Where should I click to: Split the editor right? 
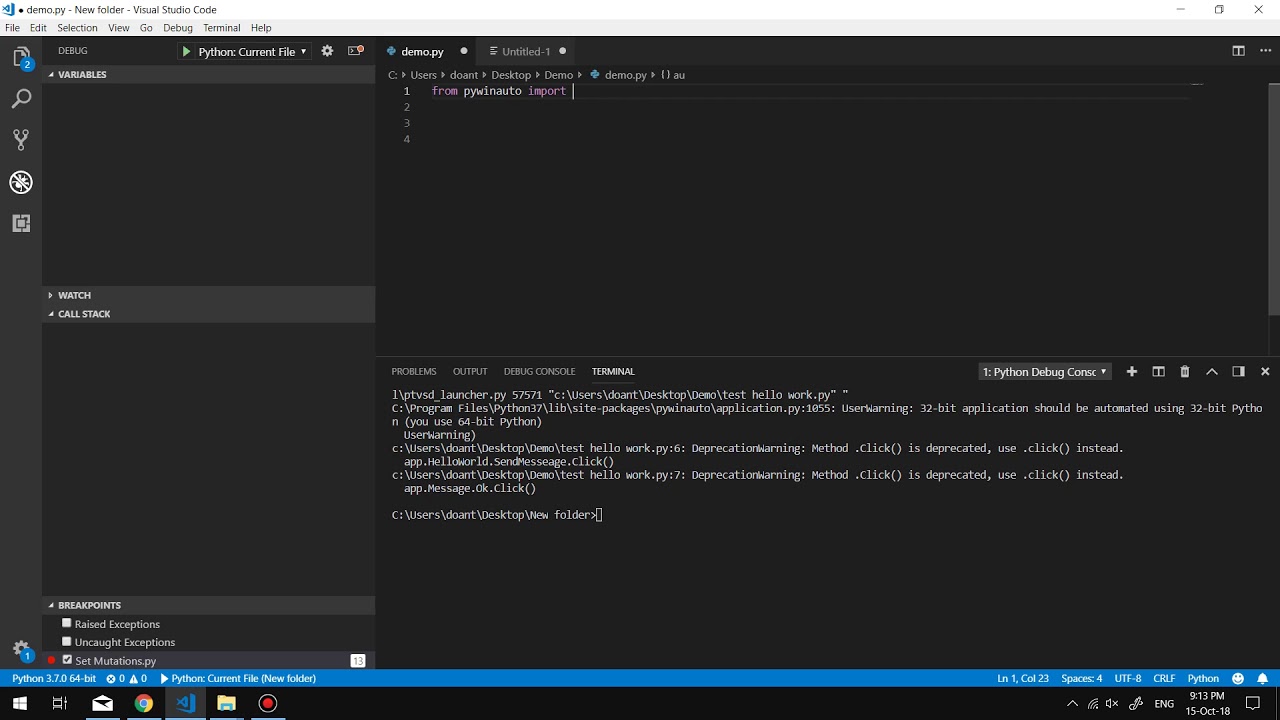pyautogui.click(x=1238, y=51)
